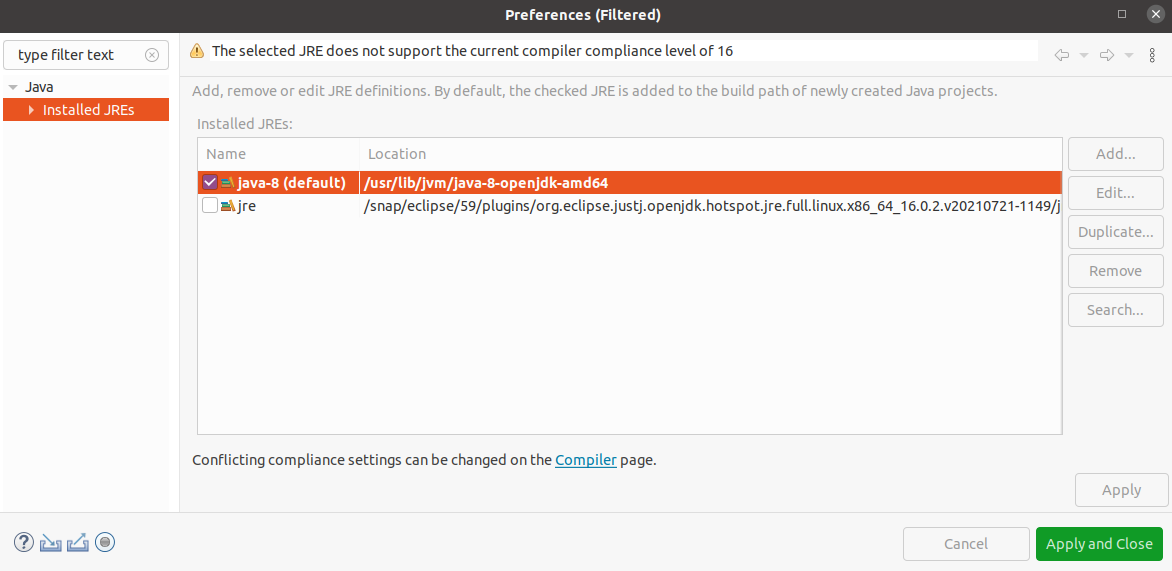The height and width of the screenshot is (571, 1172).
Task: Clear the filter text with the X icon
Action: [x=152, y=55]
